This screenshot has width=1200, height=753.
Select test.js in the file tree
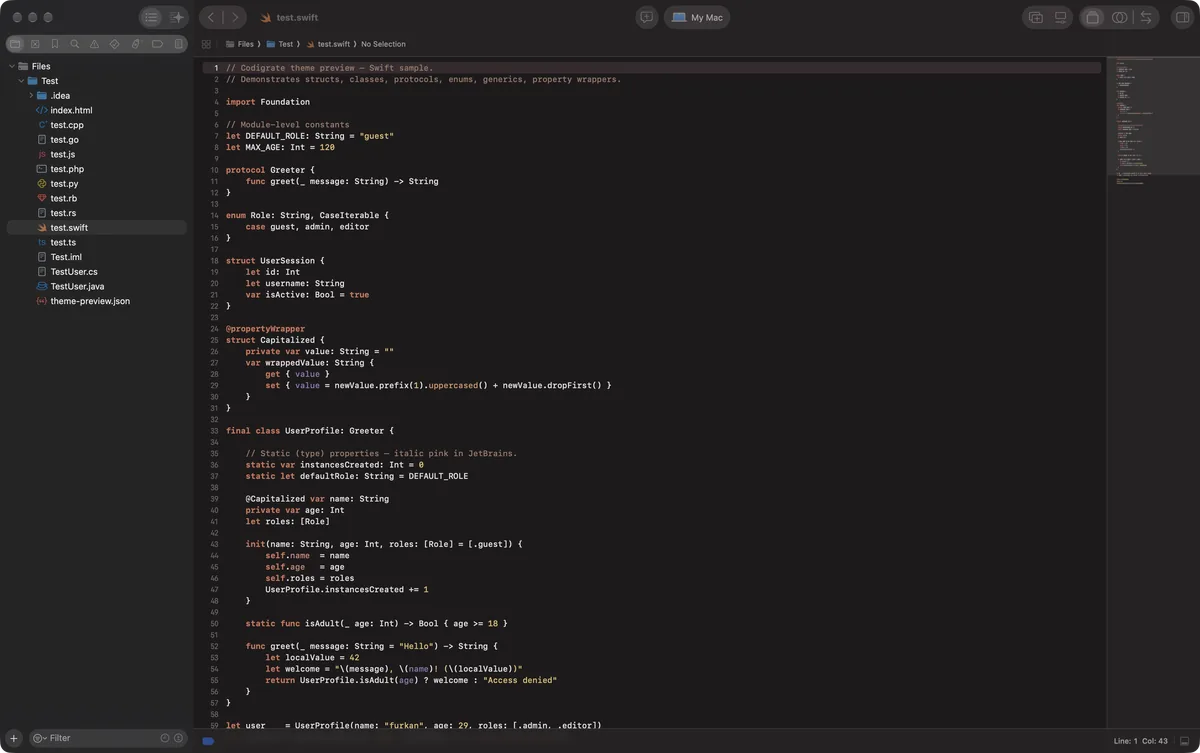click(96, 154)
